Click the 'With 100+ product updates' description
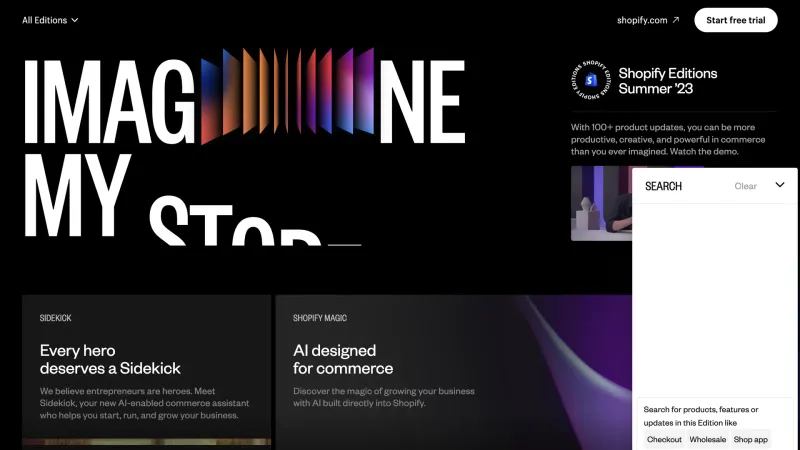The height and width of the screenshot is (450, 800). (668, 139)
